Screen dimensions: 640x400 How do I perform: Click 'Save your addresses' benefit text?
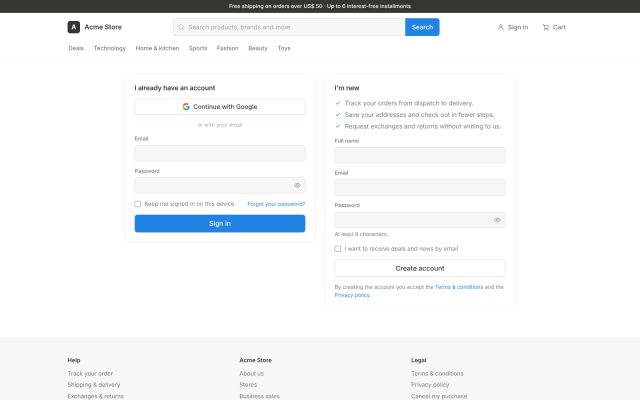tap(419, 115)
